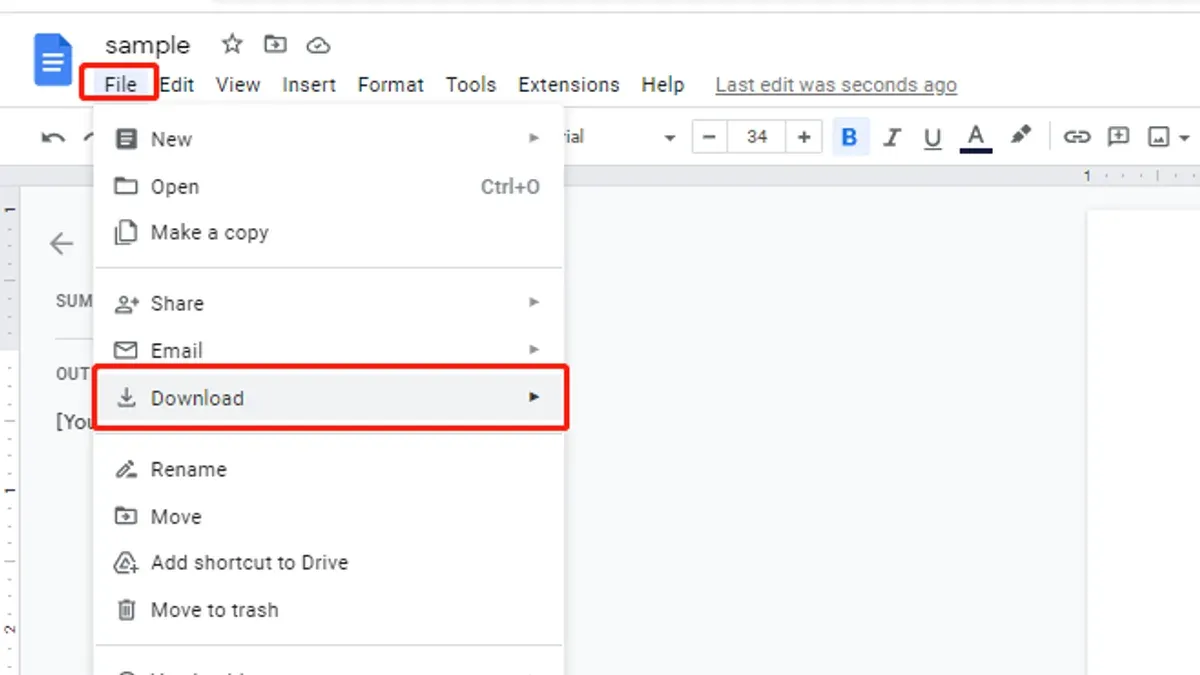Image resolution: width=1200 pixels, height=675 pixels.
Task: Expand the Share submenu arrow
Action: pos(534,302)
